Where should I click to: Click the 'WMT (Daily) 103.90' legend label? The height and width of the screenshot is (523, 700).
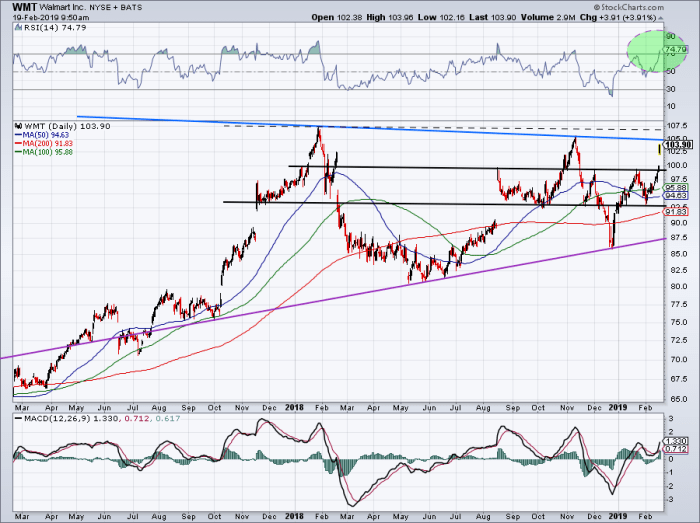(x=67, y=126)
